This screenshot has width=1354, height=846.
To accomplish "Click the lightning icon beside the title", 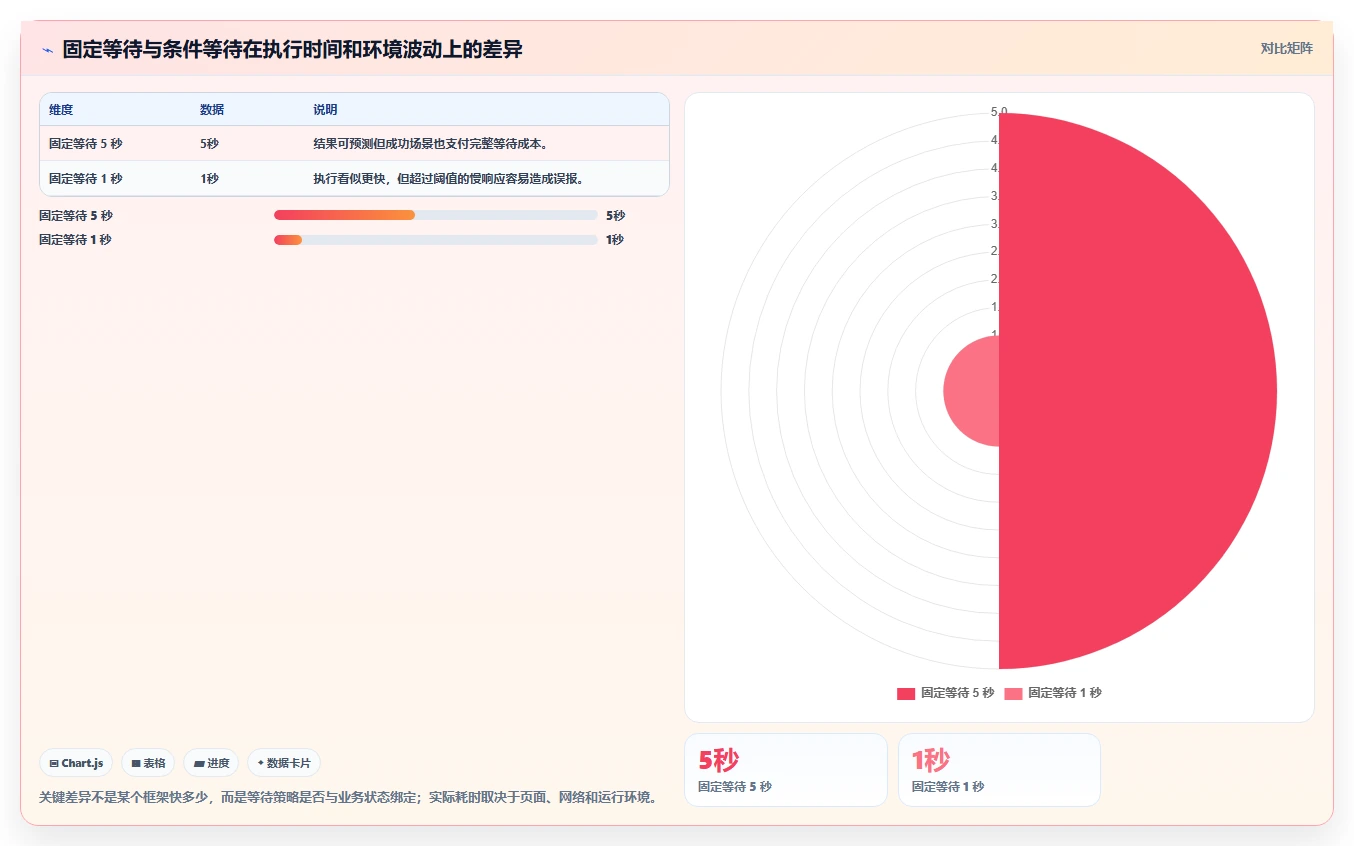I will (47, 50).
